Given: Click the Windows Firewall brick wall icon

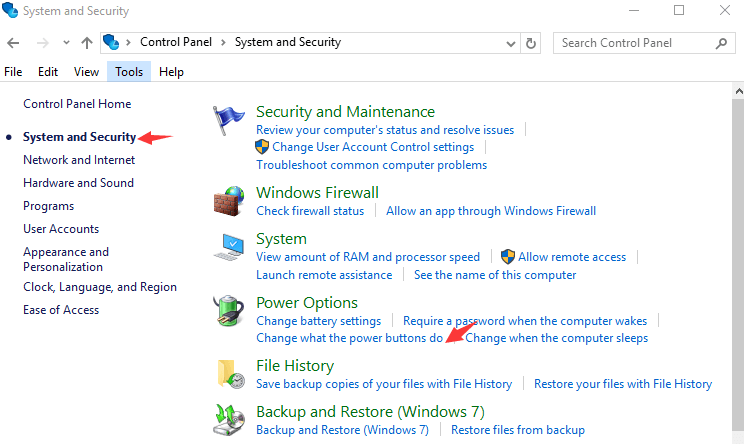Looking at the screenshot, I should click(x=229, y=201).
